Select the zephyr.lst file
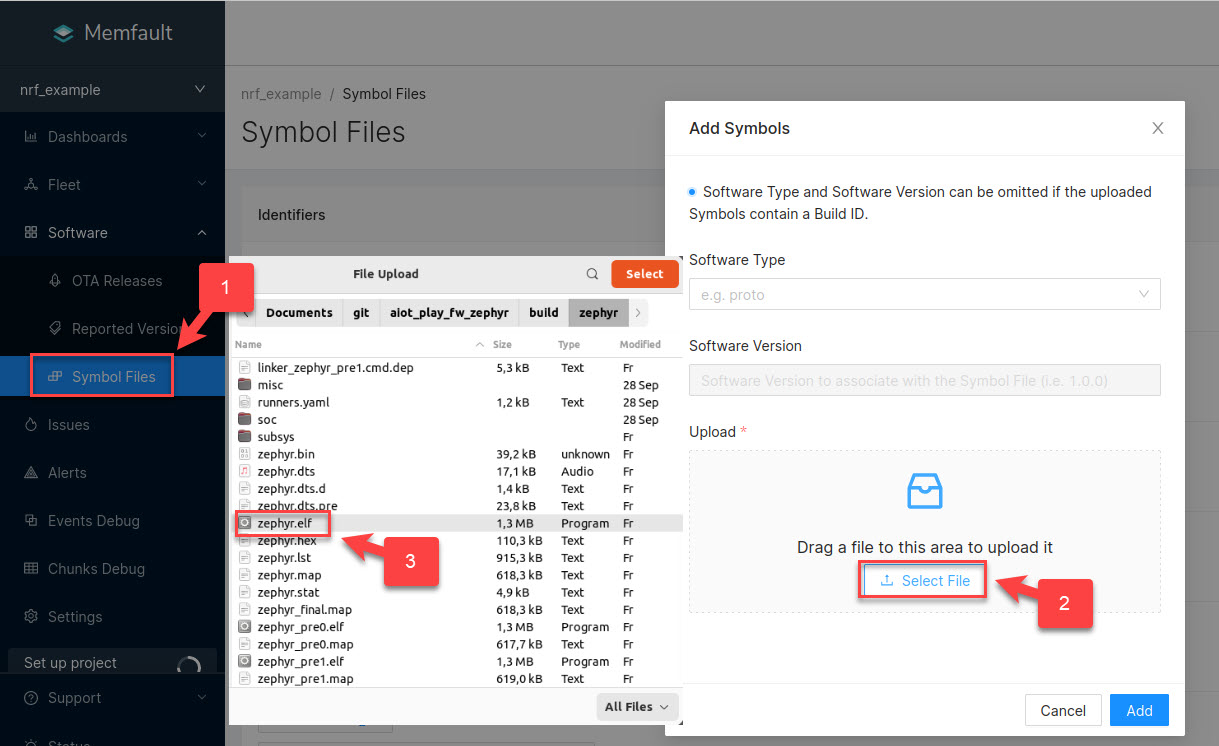The width and height of the screenshot is (1219, 746). (x=457, y=558)
